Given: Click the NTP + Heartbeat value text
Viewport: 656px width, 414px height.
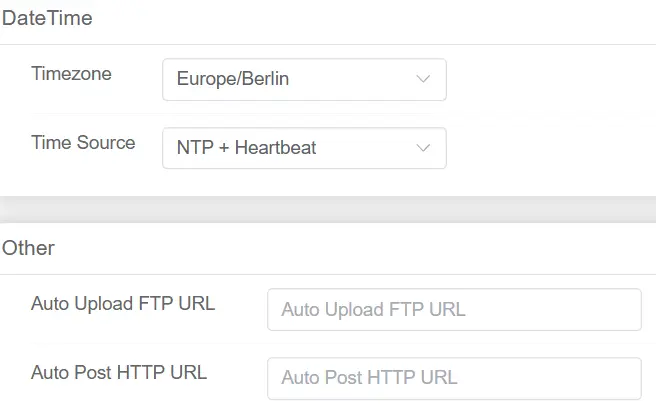Looking at the screenshot, I should point(246,148).
